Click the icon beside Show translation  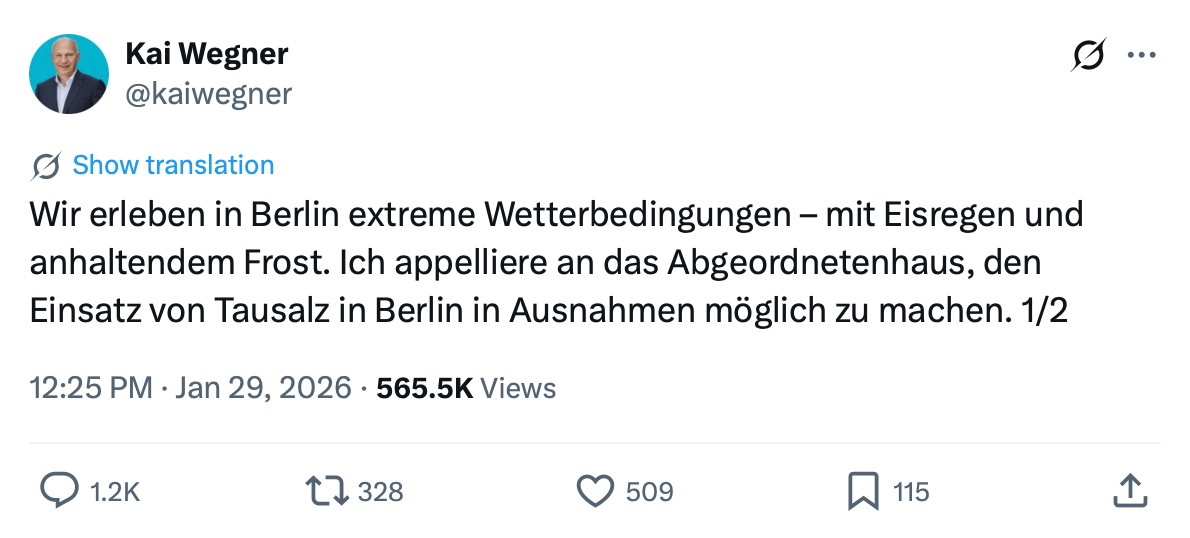point(46,166)
